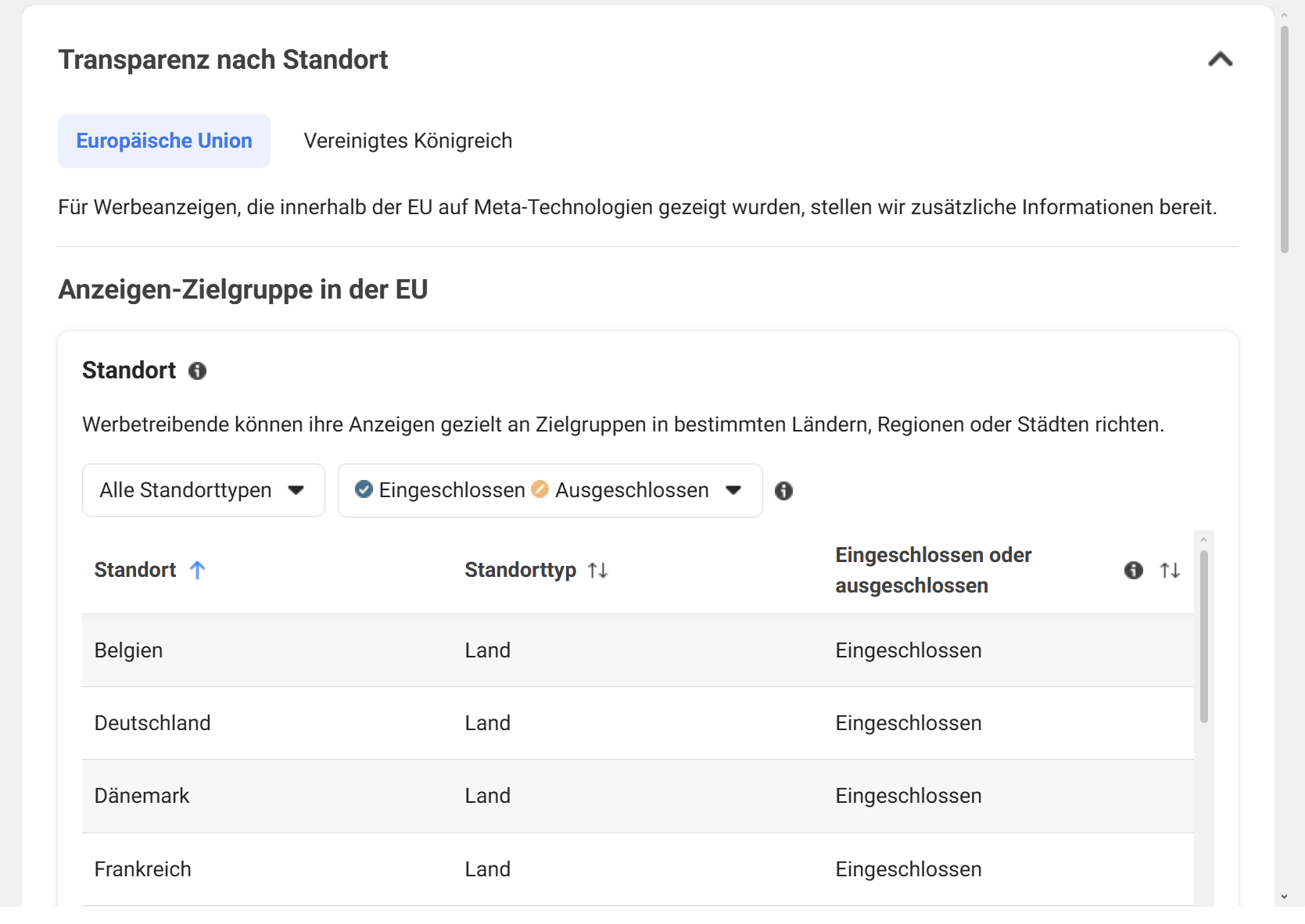Screen dimensions: 1305x924
Task: Open the Alle Standorttypen dropdown
Action: point(203,490)
